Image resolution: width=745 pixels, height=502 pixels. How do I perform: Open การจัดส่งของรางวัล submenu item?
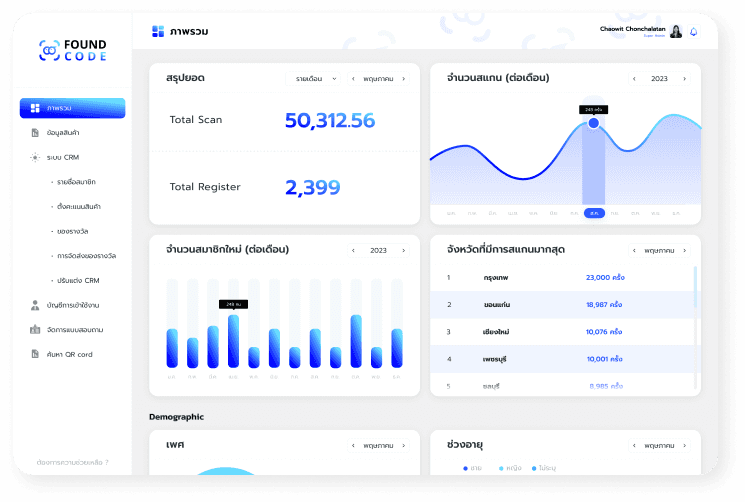(x=86, y=256)
